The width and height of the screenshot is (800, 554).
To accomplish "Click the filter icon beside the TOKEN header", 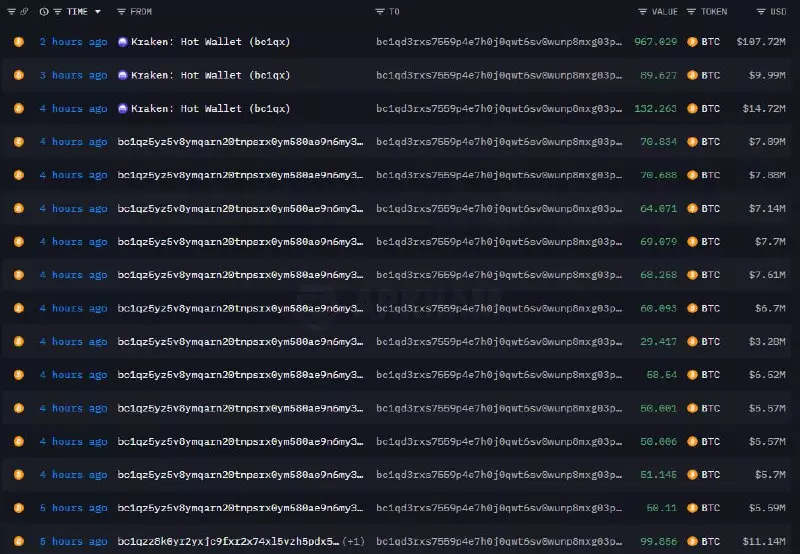I will click(692, 12).
